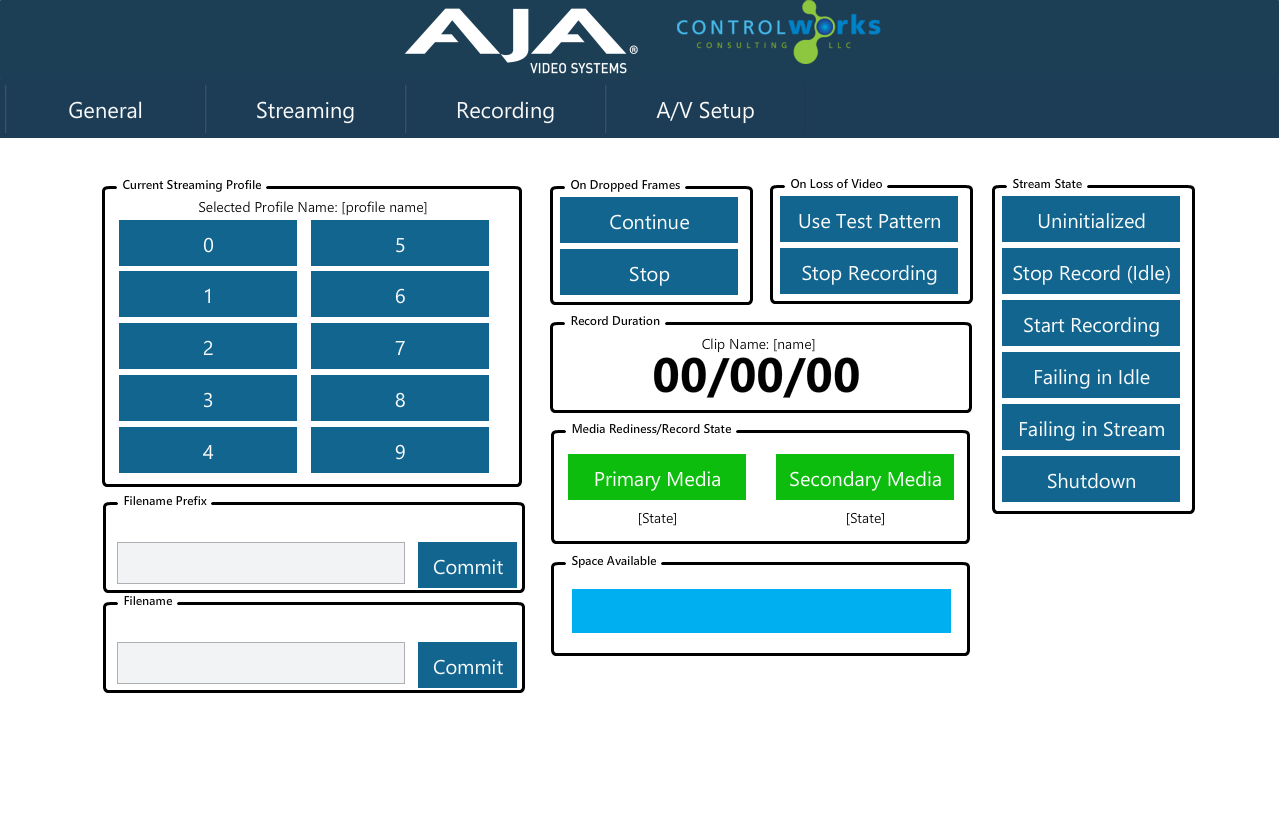Select streaming profile 6
Image resolution: width=1280 pixels, height=818 pixels.
[x=400, y=294]
